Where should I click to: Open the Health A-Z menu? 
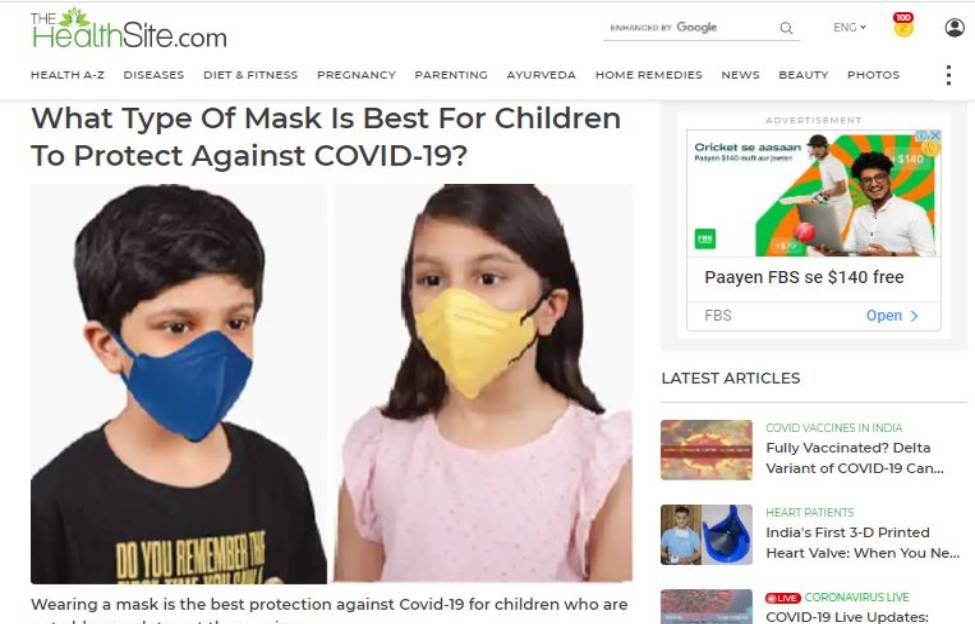point(67,75)
